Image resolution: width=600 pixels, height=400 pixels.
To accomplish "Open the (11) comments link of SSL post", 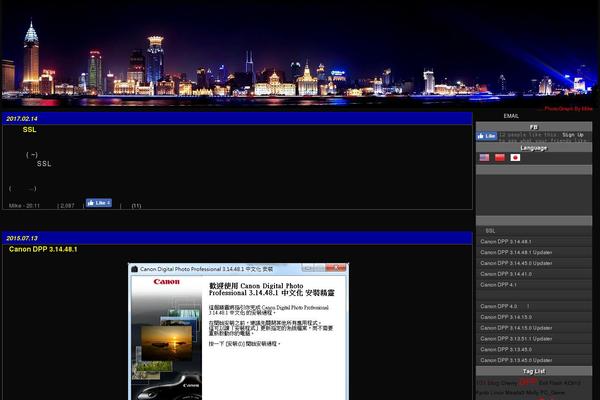I will (x=136, y=206).
